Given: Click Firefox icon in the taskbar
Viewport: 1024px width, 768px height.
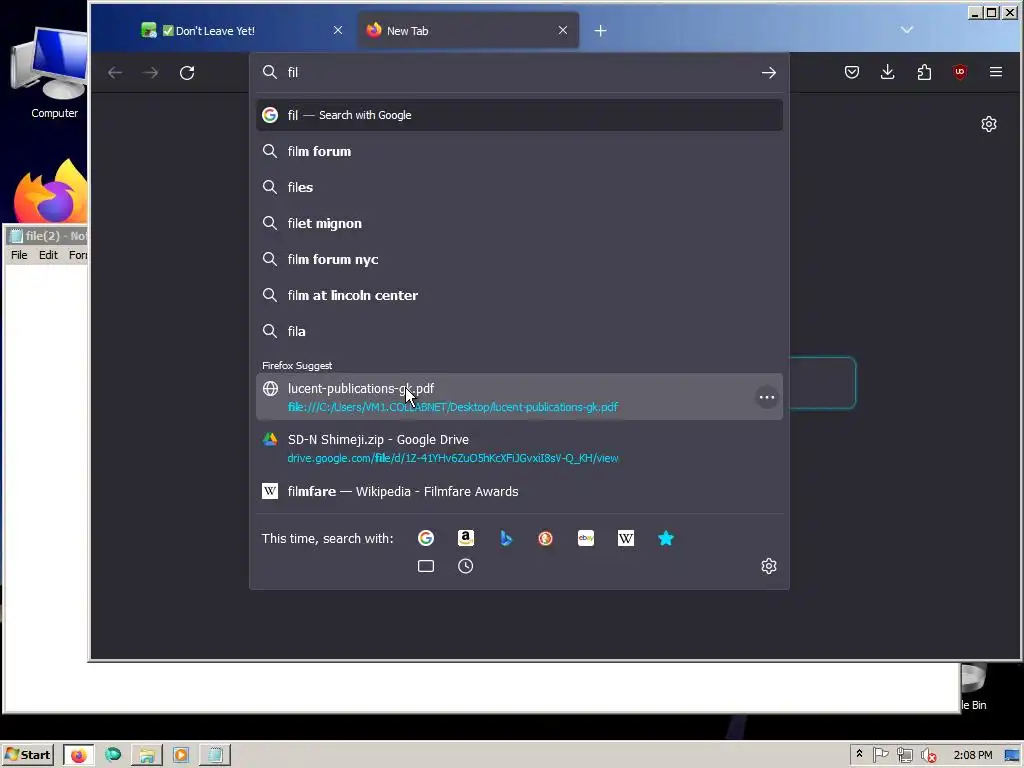Looking at the screenshot, I should (78, 756).
